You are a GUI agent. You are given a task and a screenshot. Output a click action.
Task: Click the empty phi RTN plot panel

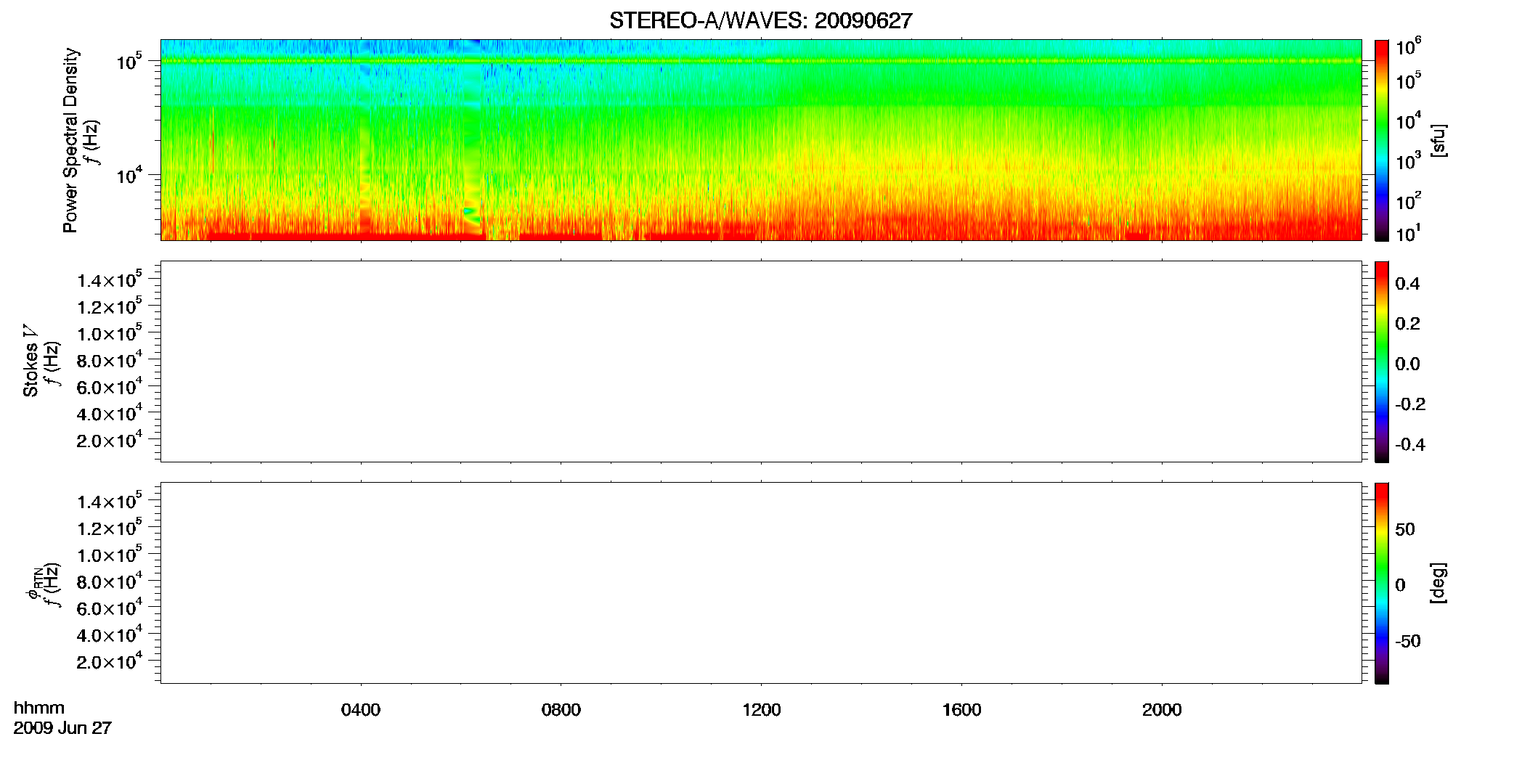pos(761,583)
